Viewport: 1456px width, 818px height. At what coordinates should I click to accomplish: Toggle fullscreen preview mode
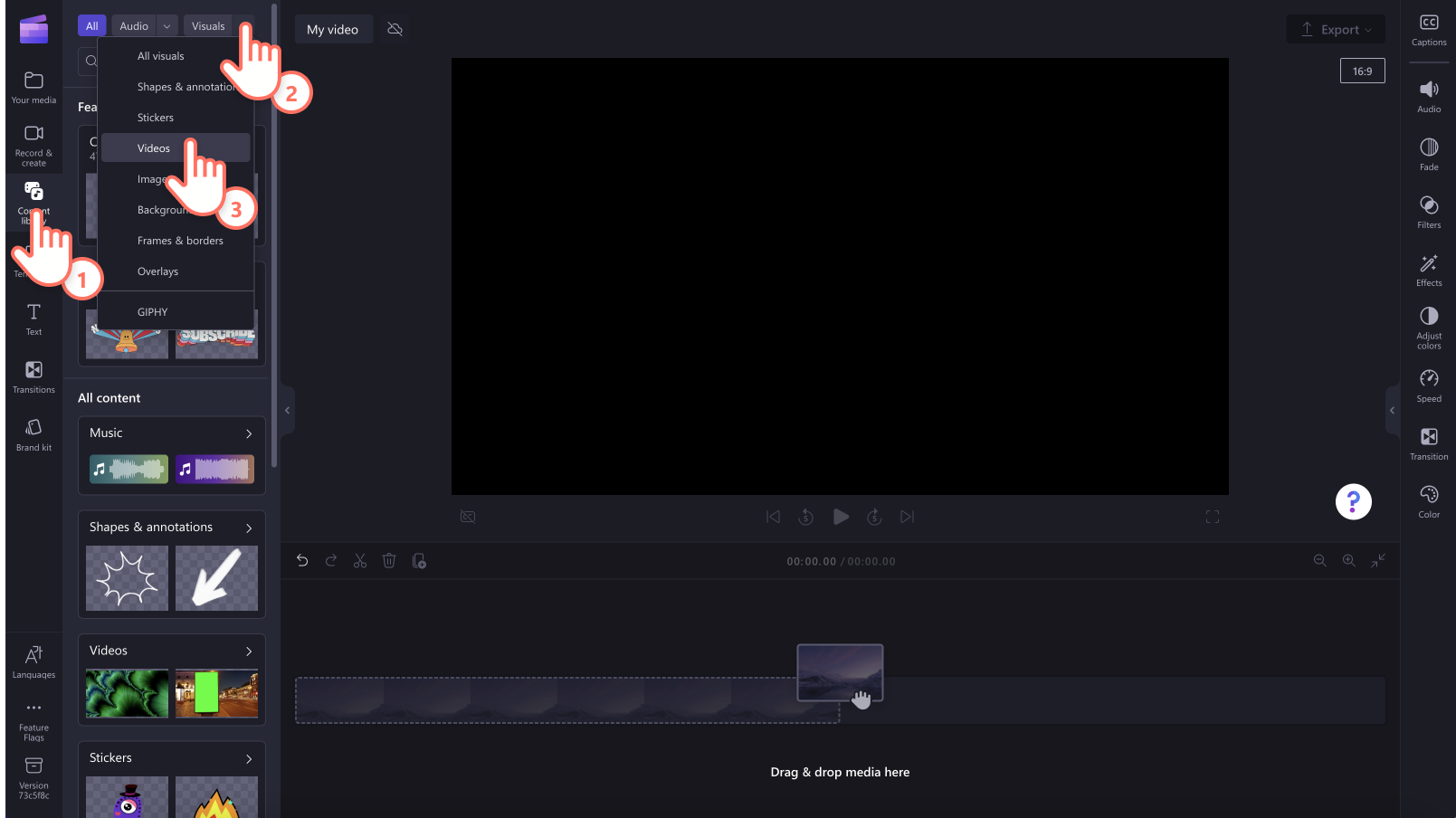(1213, 517)
